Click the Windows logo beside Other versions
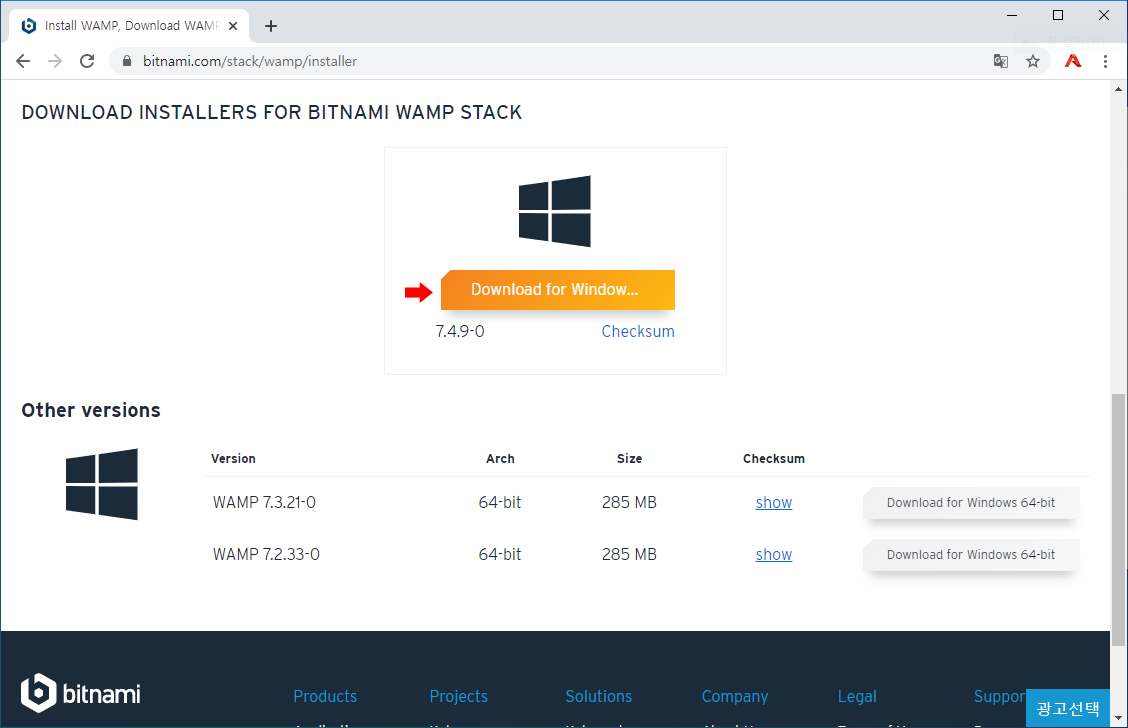The height and width of the screenshot is (728, 1128). click(101, 484)
